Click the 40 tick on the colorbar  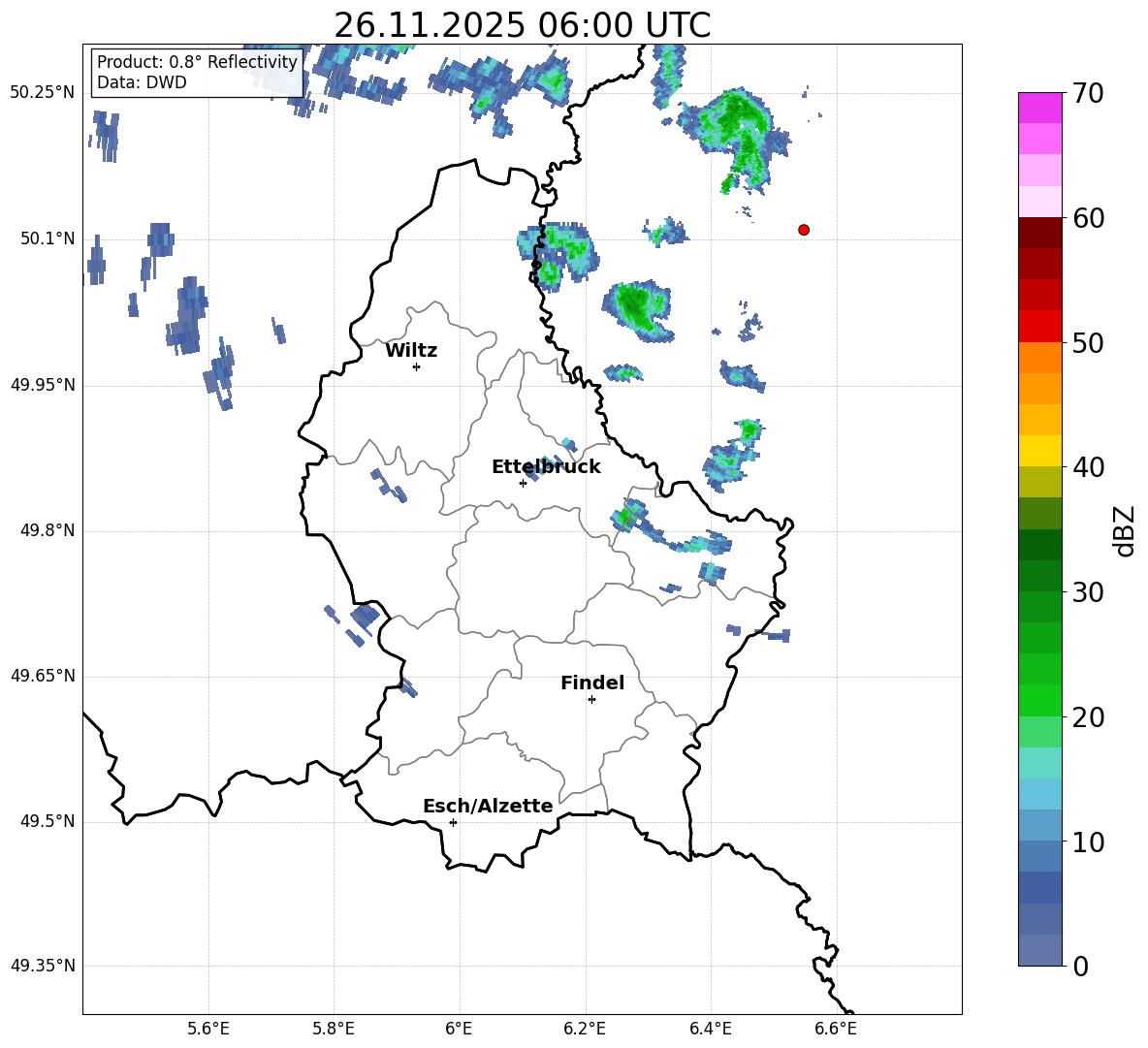[x=1088, y=467]
